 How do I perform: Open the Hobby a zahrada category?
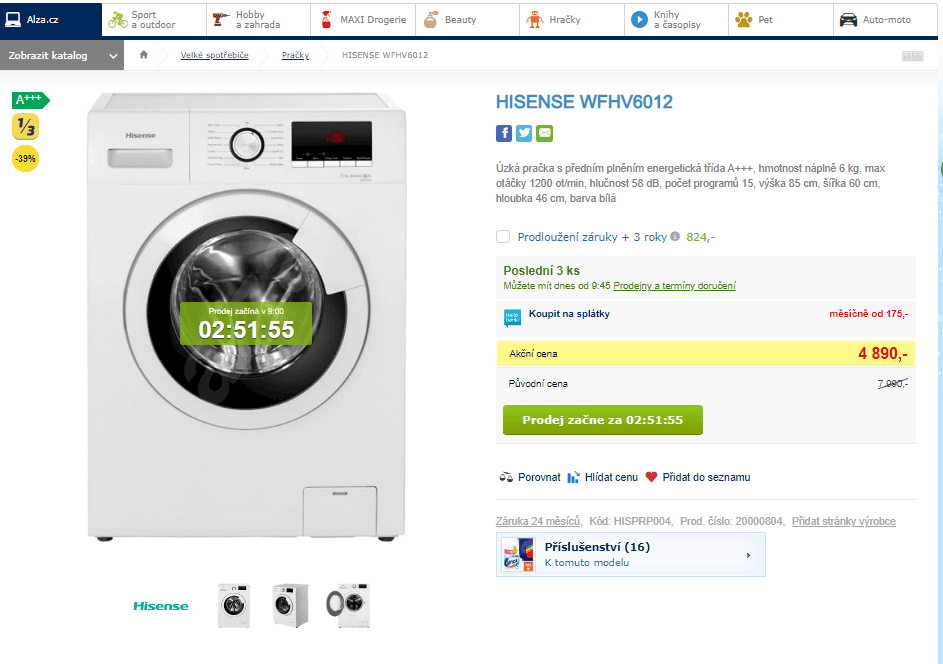pos(258,19)
